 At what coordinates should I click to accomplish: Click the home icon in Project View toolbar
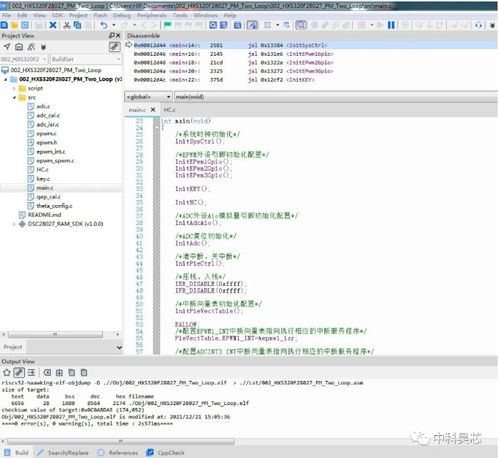click(19, 47)
